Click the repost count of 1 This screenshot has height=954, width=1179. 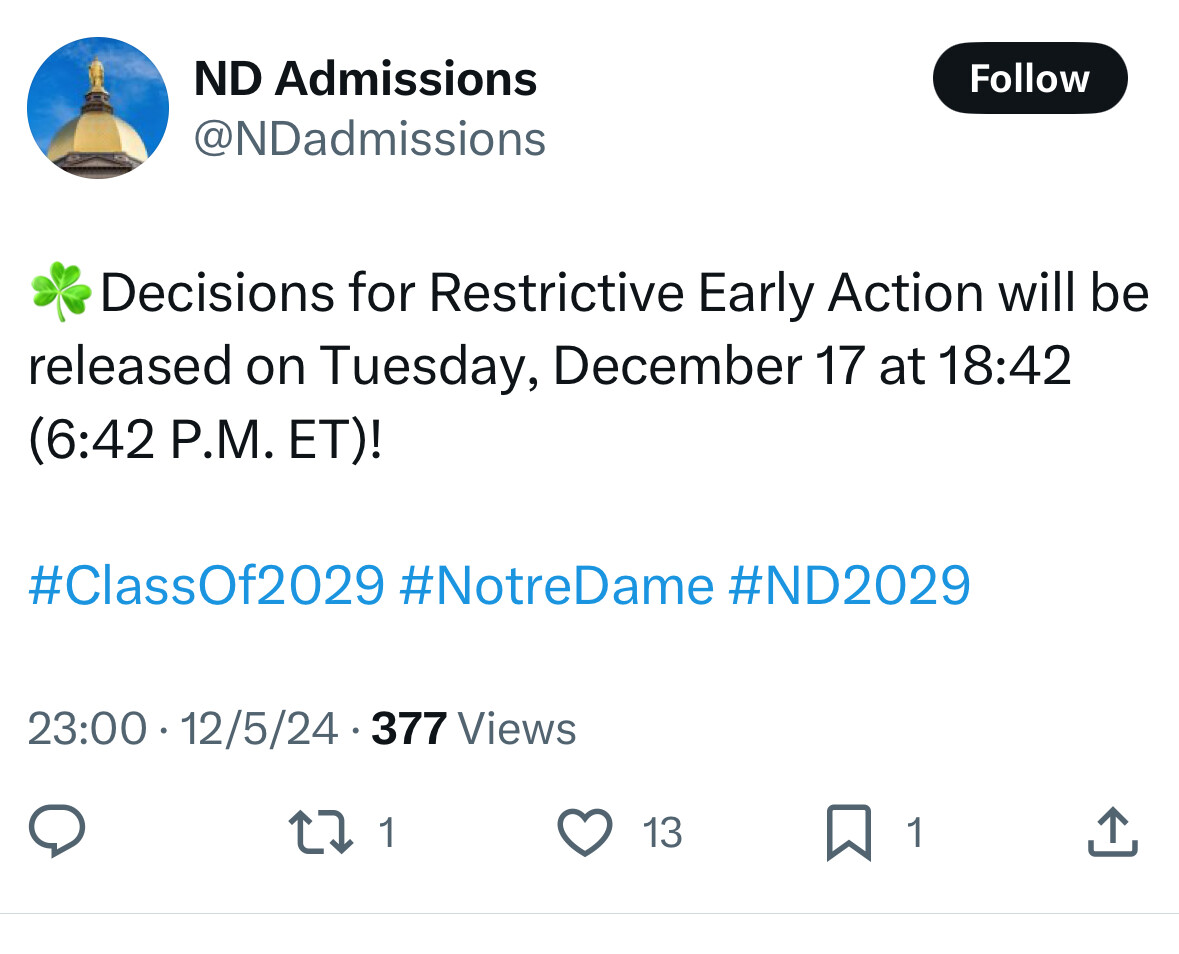387,832
